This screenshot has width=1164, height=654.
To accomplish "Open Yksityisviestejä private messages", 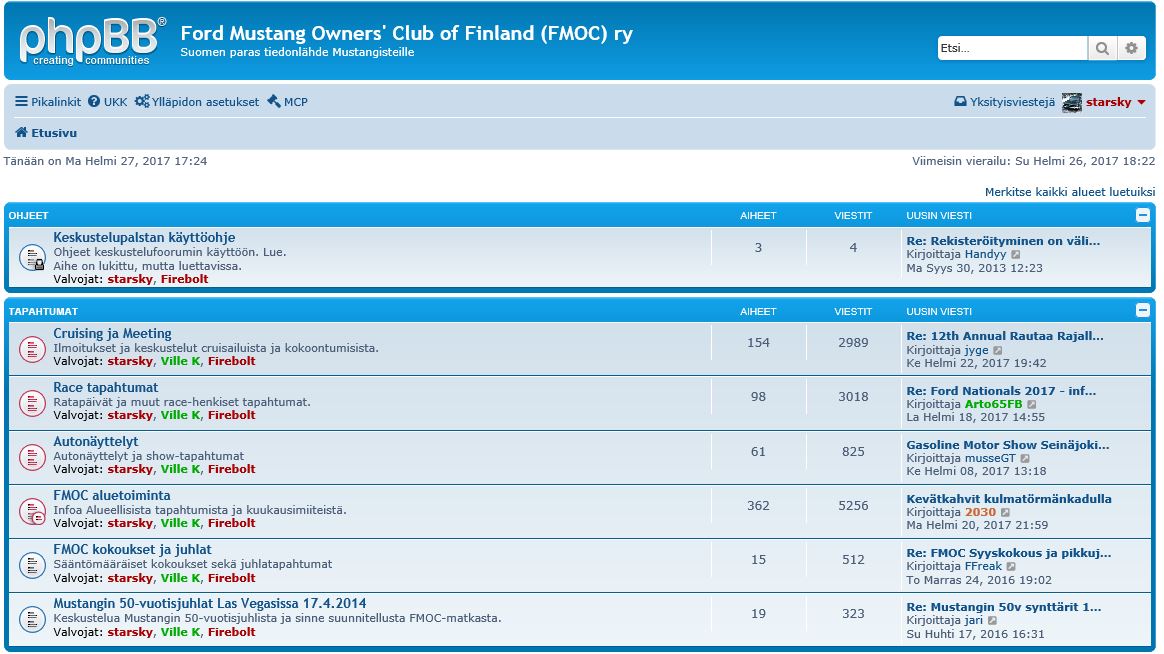I will [x=1005, y=102].
